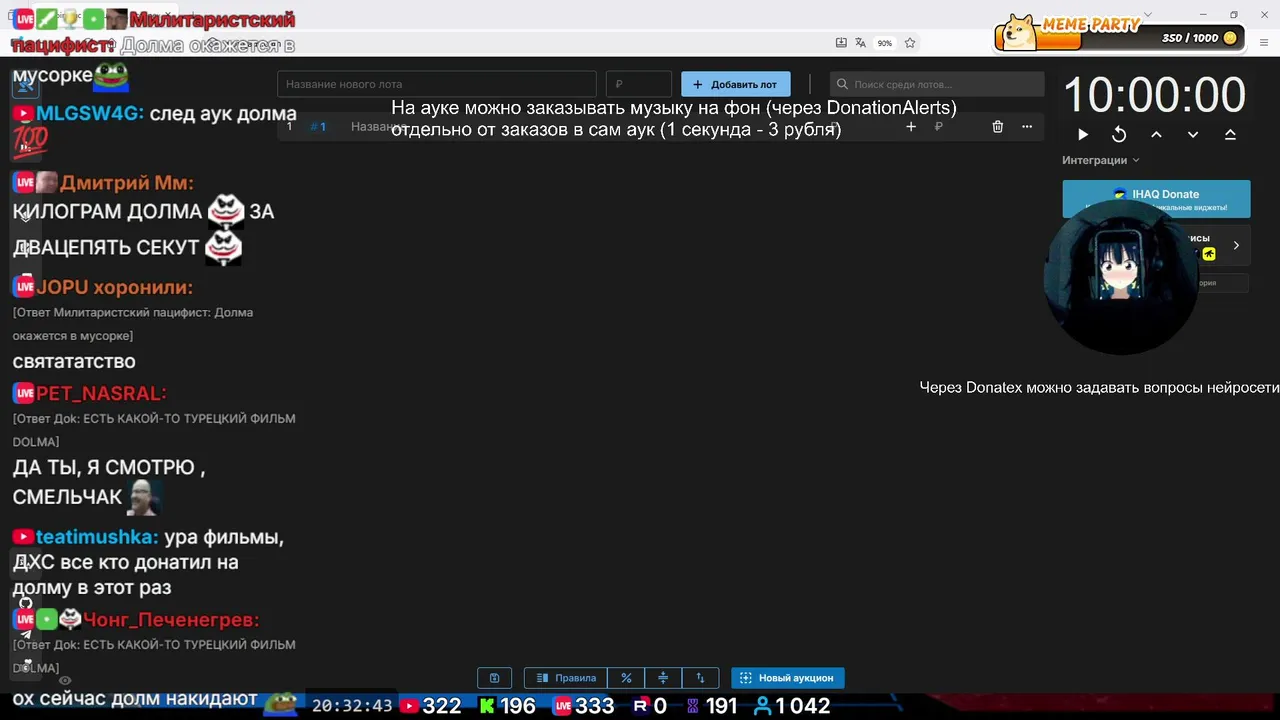Click the compact rows icon in bottom toolbar

663,678
